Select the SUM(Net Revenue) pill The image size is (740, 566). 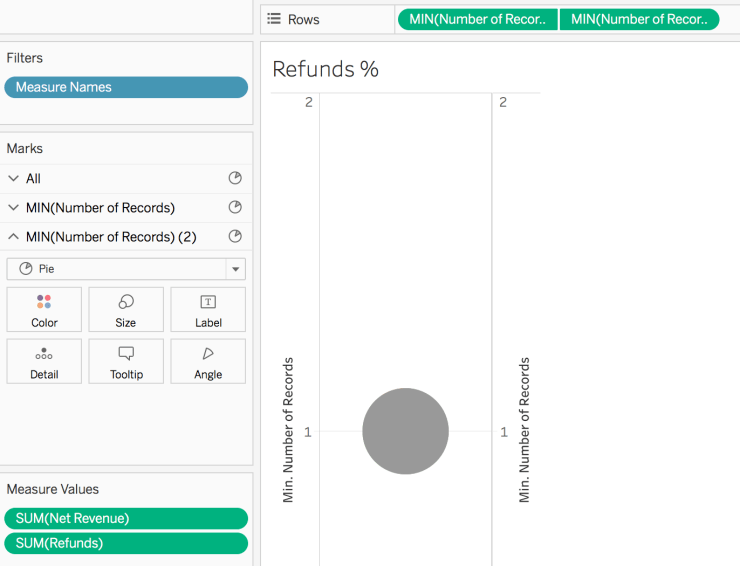coord(126,518)
